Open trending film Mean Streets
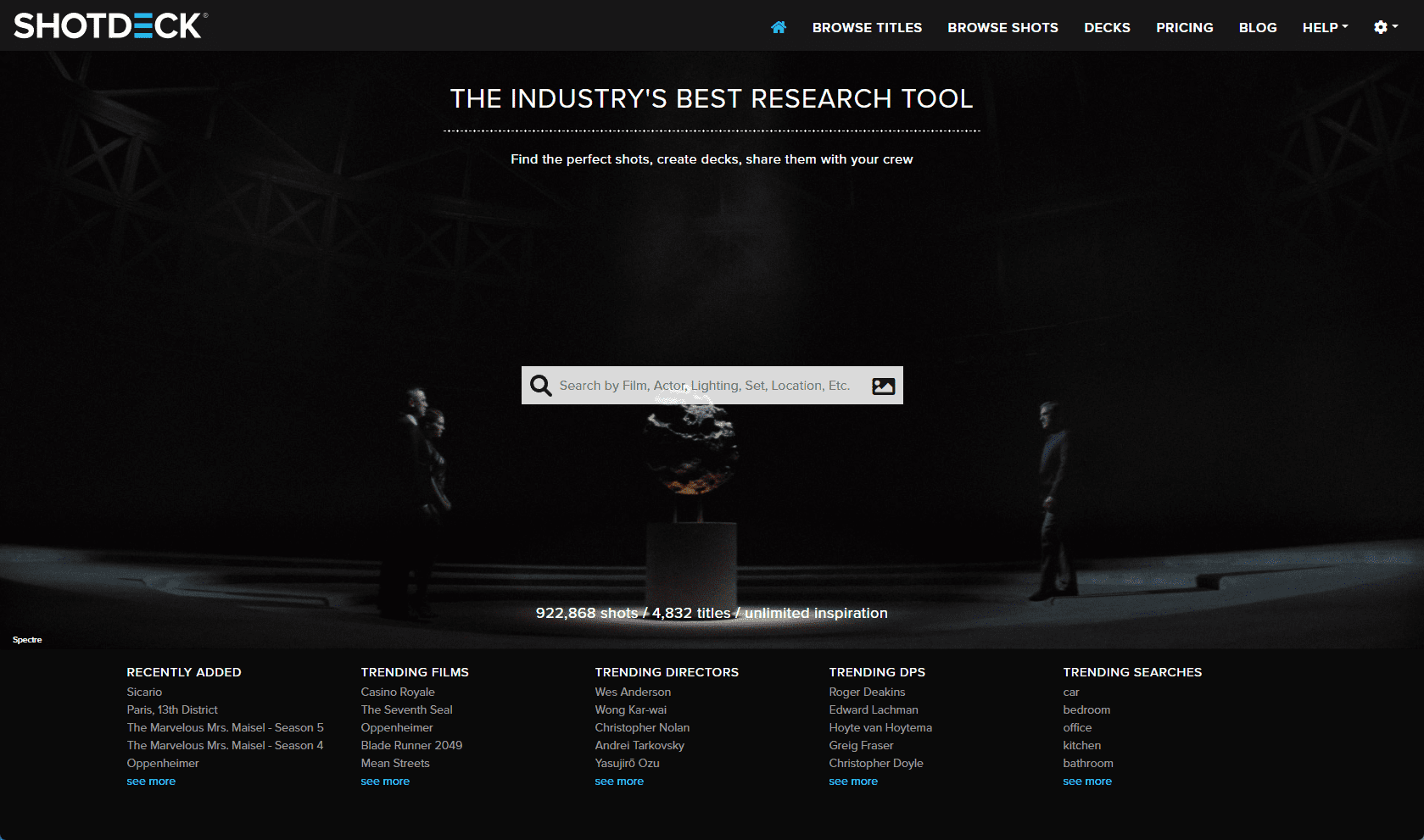 click(x=395, y=763)
